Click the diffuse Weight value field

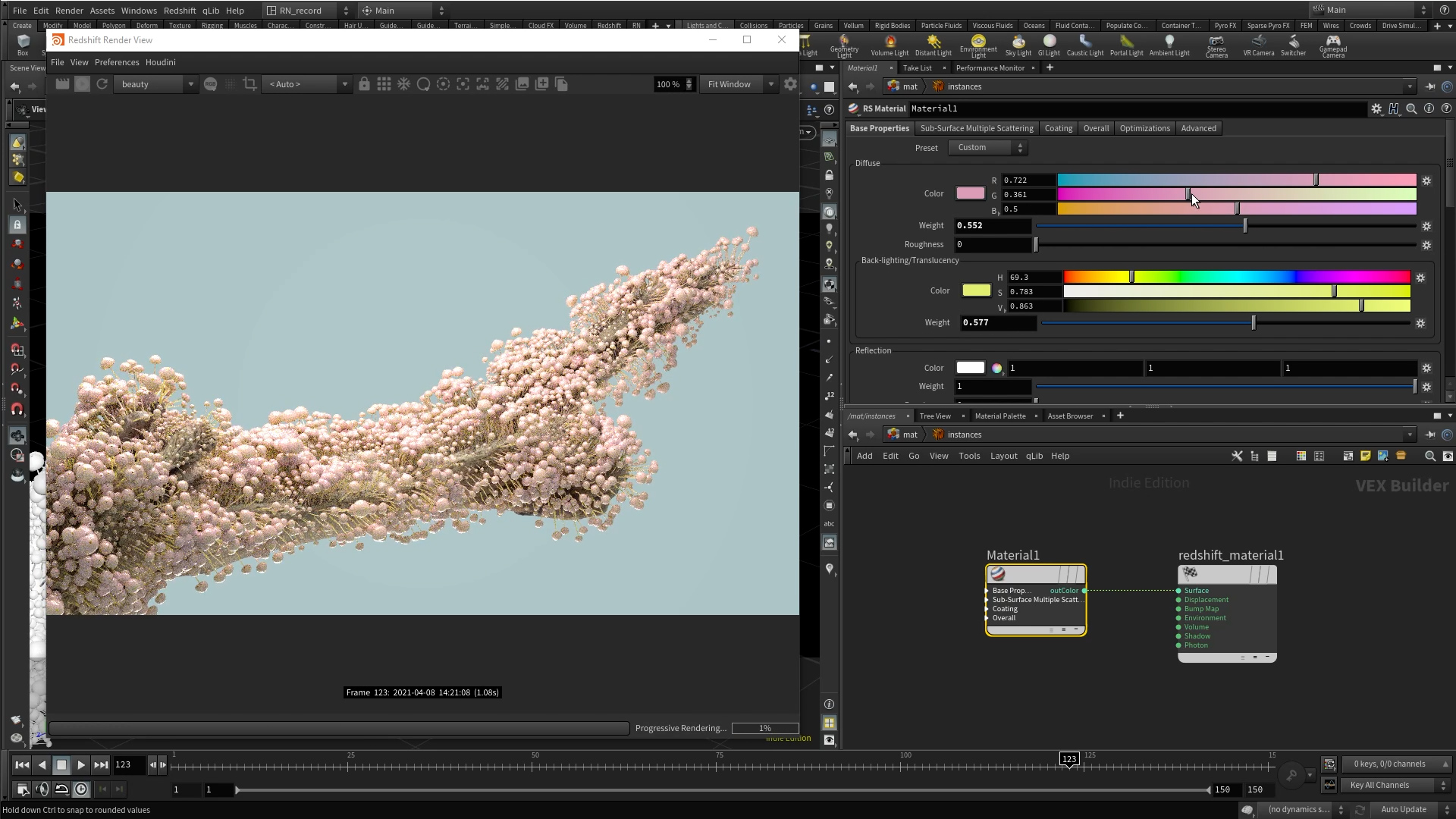coord(992,226)
